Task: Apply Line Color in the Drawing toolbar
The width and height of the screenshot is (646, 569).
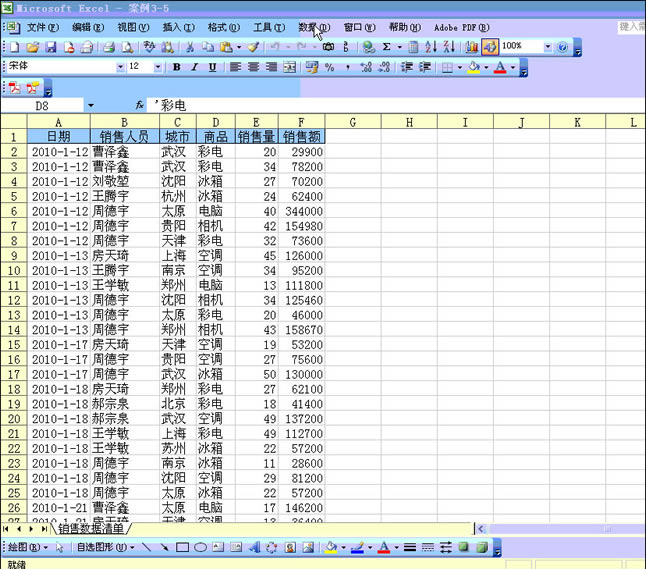Action: pos(358,547)
